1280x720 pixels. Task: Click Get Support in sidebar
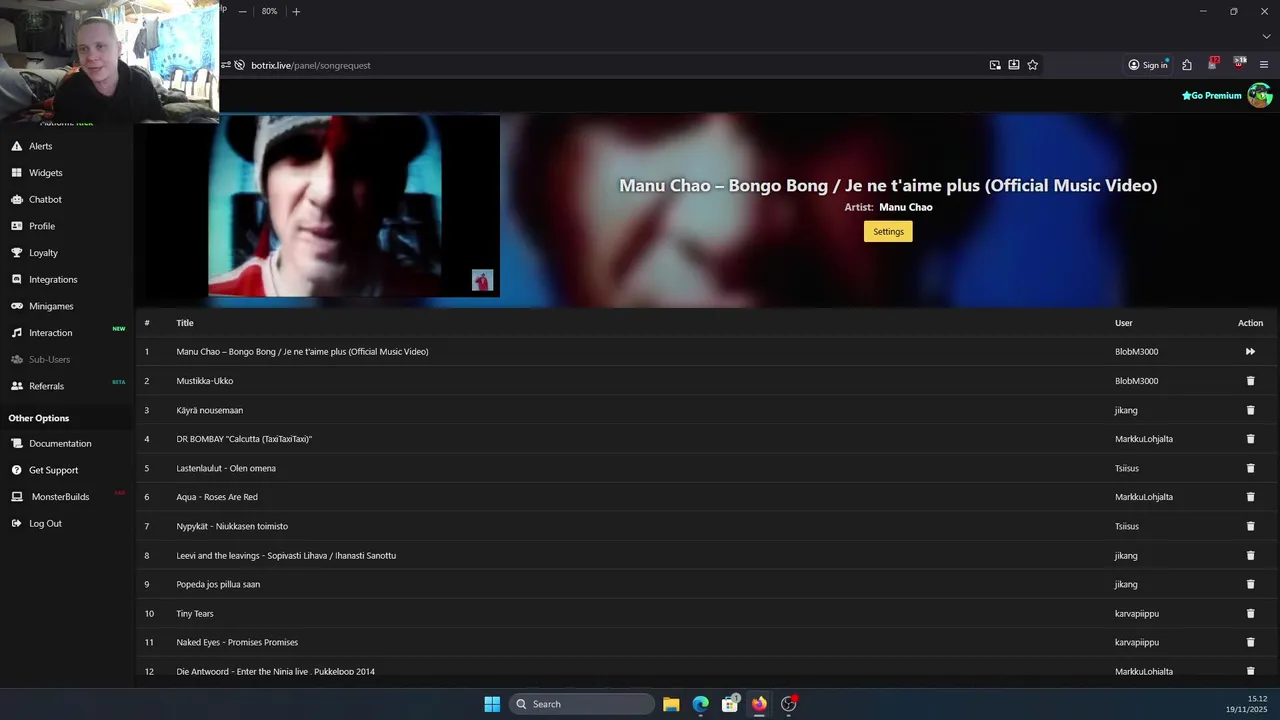(x=53, y=470)
